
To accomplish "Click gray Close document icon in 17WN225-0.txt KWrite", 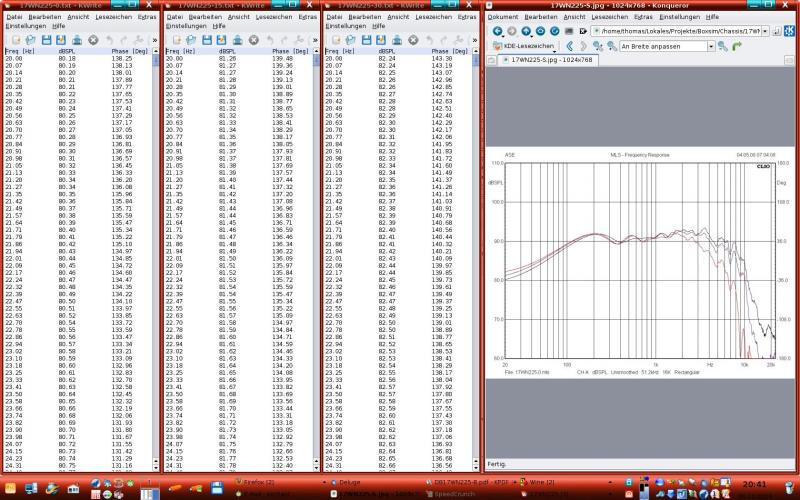I will tap(93, 40).
